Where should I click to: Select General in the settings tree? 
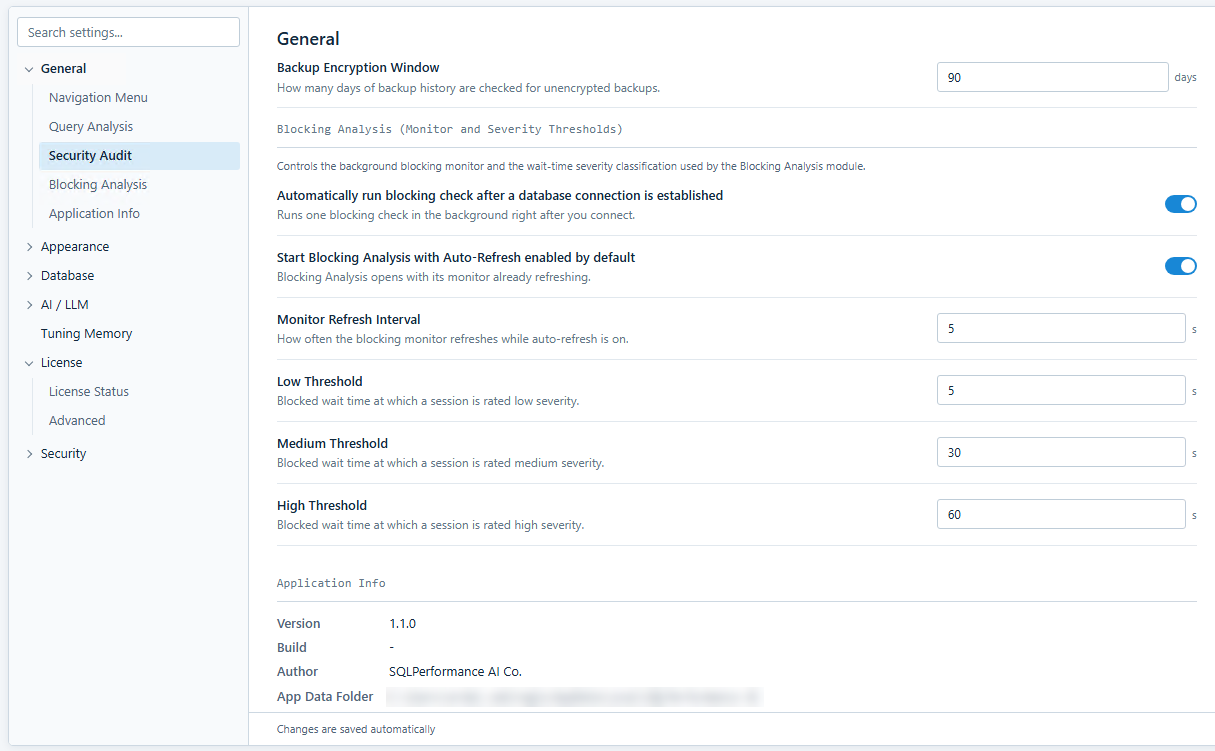63,69
